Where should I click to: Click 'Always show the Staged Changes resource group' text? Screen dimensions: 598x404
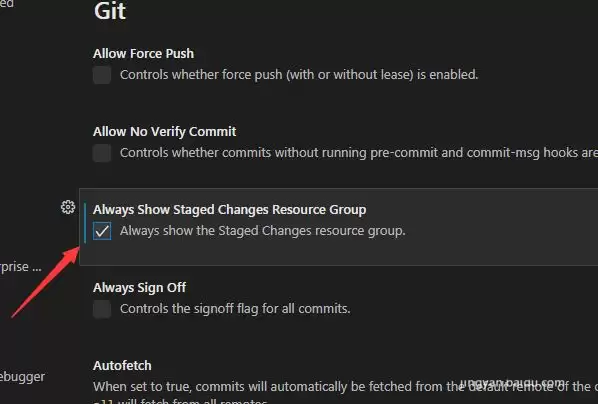pyautogui.click(x=262, y=231)
